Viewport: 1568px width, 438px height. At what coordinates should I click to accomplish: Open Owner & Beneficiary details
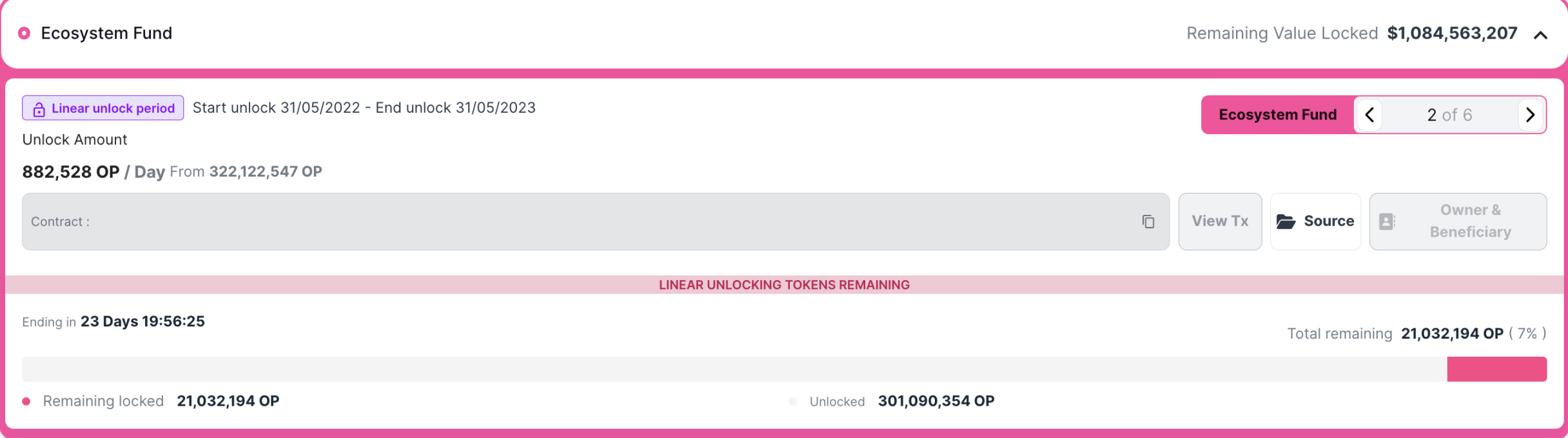tap(1458, 221)
